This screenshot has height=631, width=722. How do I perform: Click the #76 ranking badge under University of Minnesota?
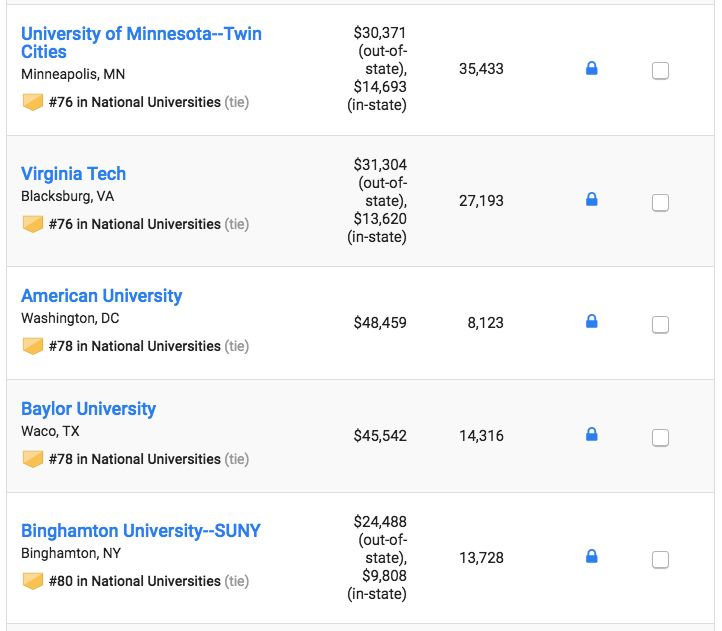(x=33, y=102)
